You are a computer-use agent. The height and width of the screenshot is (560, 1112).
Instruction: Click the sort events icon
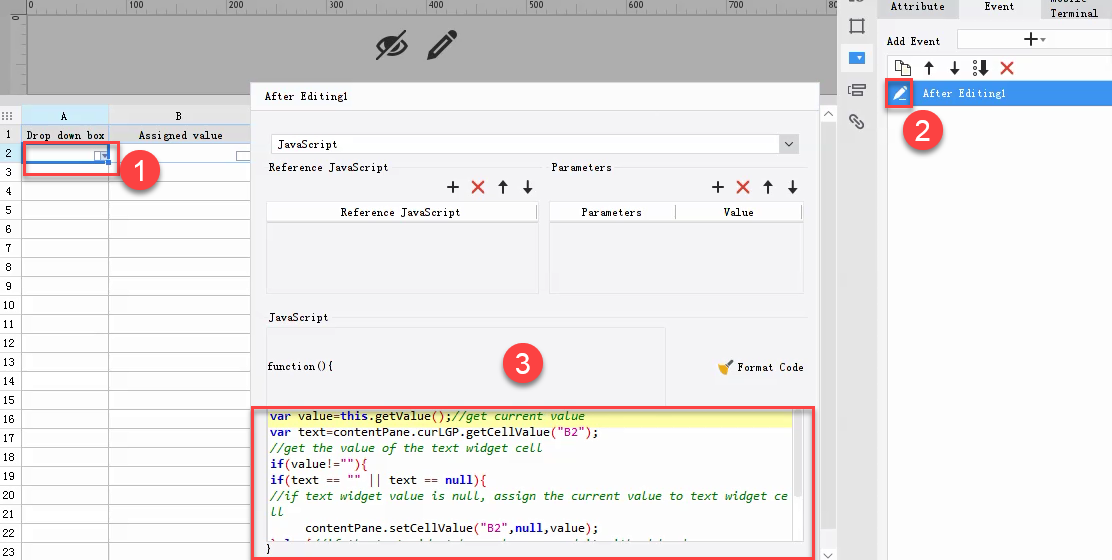point(981,68)
